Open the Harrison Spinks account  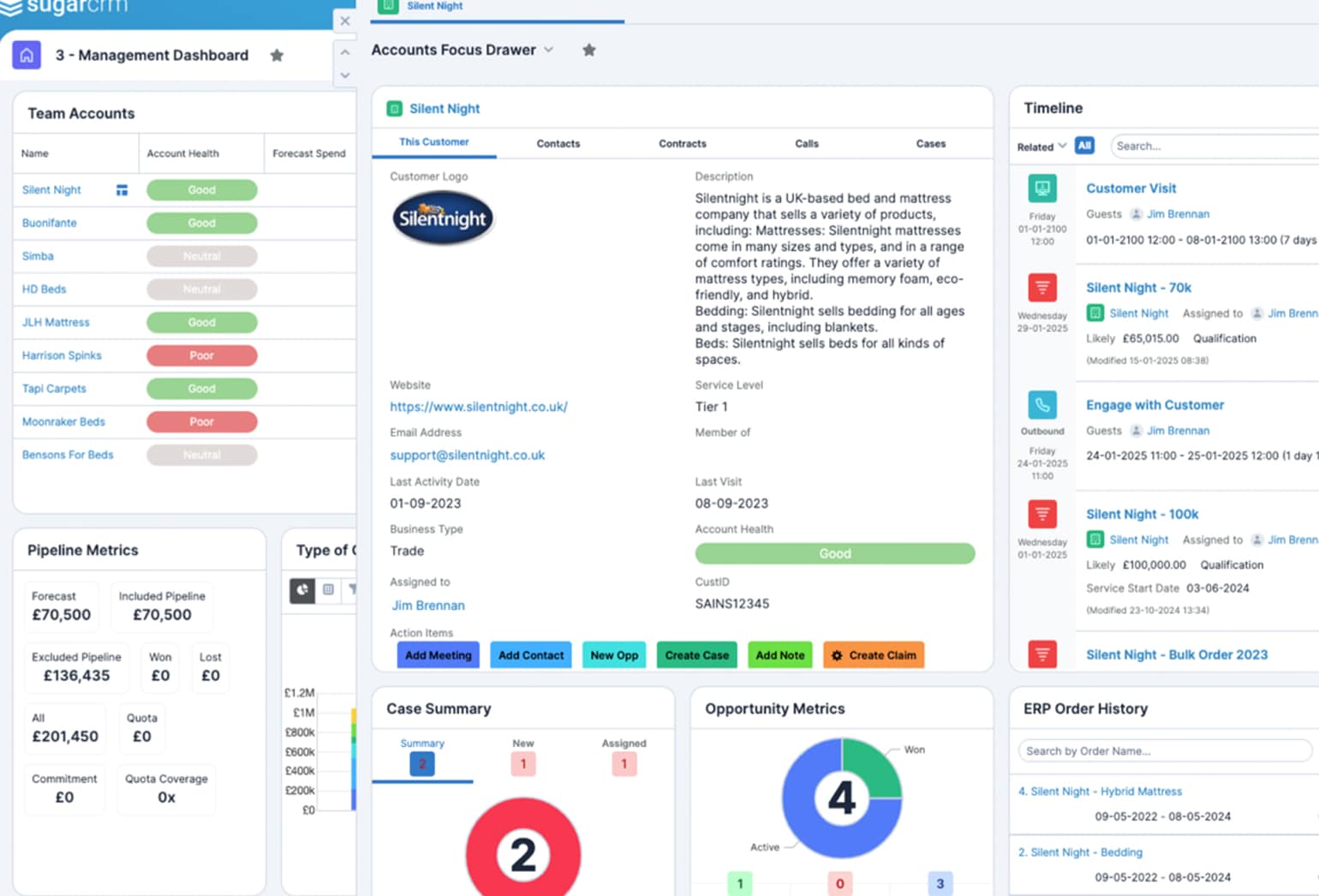(62, 355)
